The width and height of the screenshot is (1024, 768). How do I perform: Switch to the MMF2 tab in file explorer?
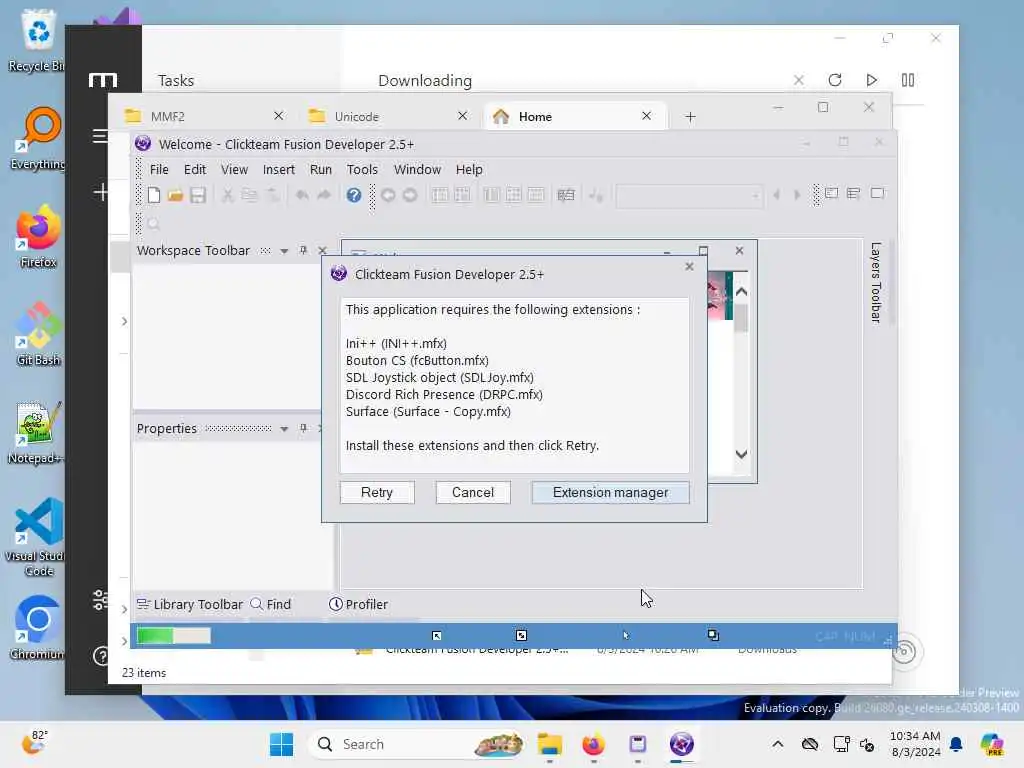(x=204, y=116)
